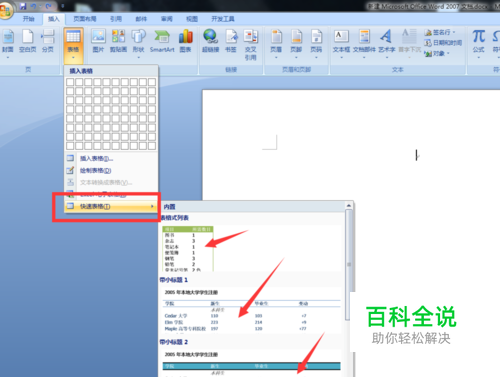The width and height of the screenshot is (500, 377).
Task: Insert a blank page with 空白页
Action: (27, 42)
